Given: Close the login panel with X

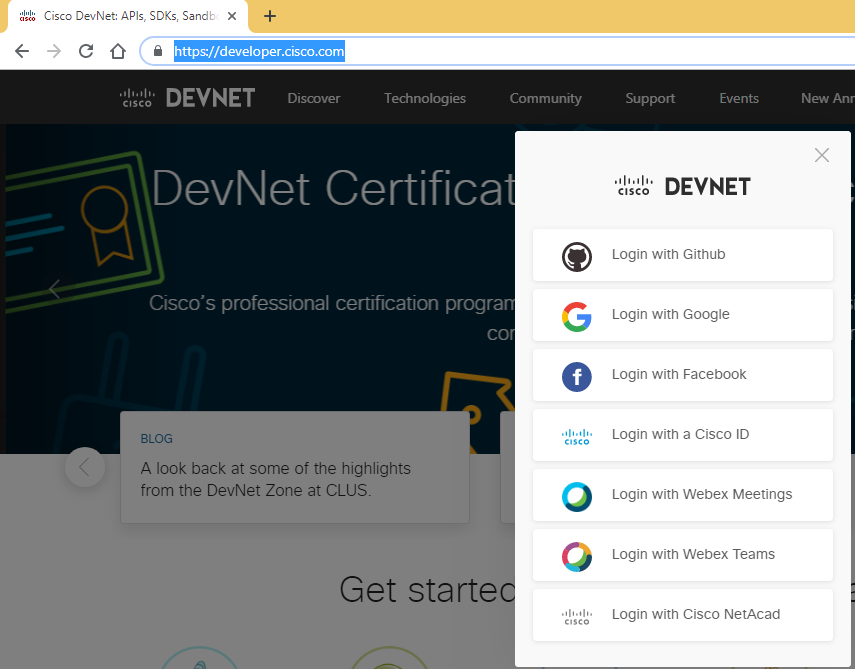Looking at the screenshot, I should (x=822, y=155).
